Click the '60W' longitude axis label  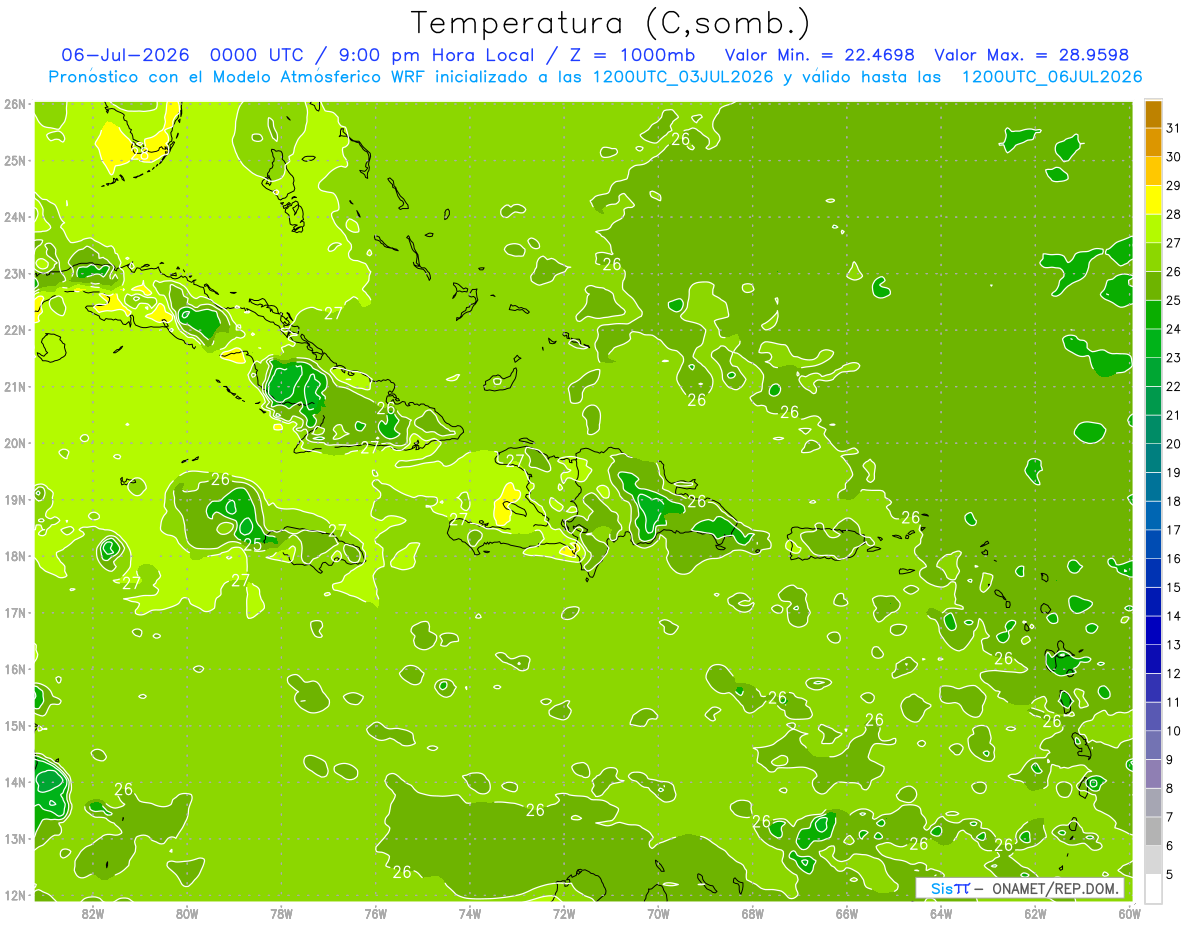coord(1130,913)
